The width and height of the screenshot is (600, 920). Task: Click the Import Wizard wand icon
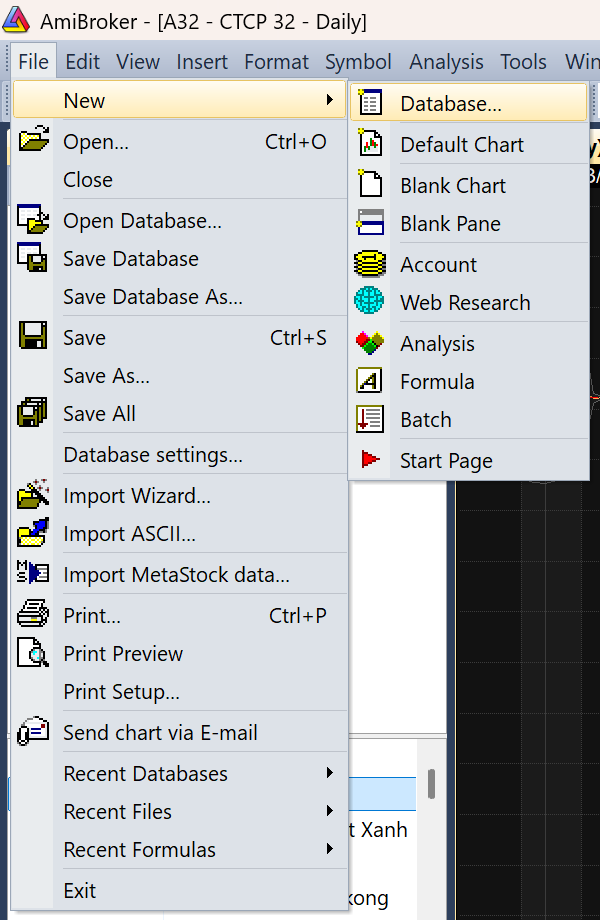(x=33, y=494)
